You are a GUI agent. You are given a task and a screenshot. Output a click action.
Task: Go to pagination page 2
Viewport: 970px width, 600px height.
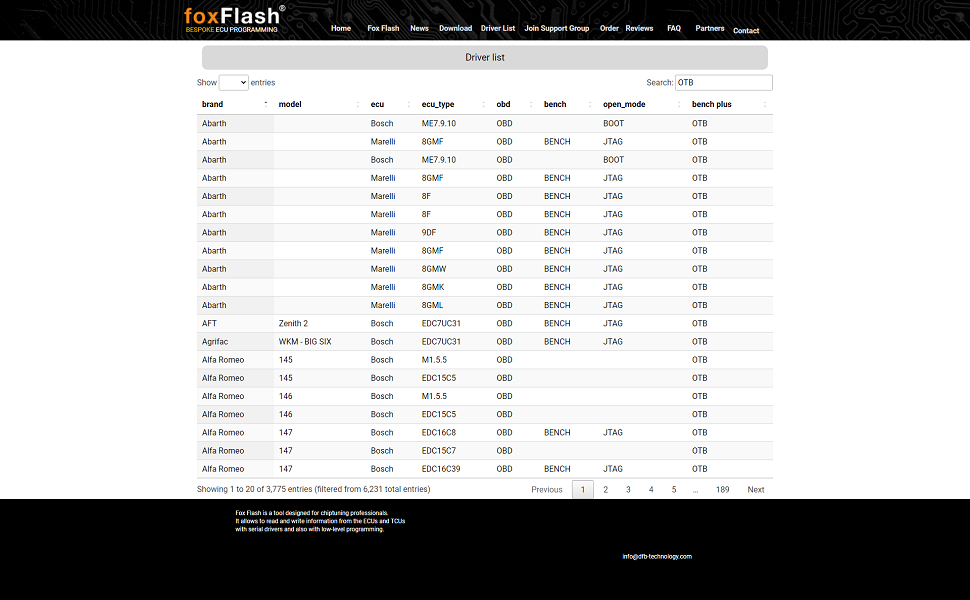tap(606, 489)
